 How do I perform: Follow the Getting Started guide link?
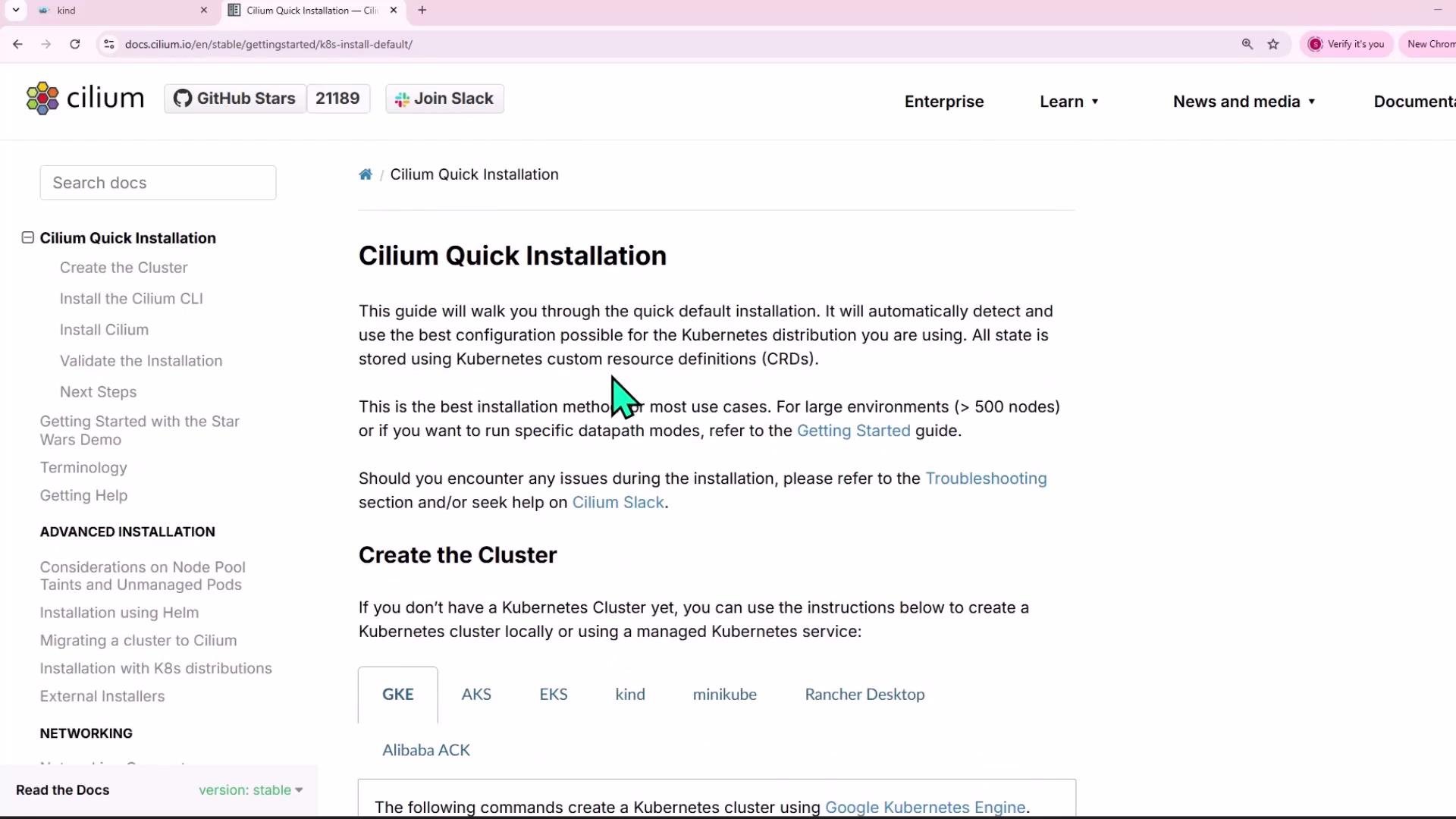853,431
